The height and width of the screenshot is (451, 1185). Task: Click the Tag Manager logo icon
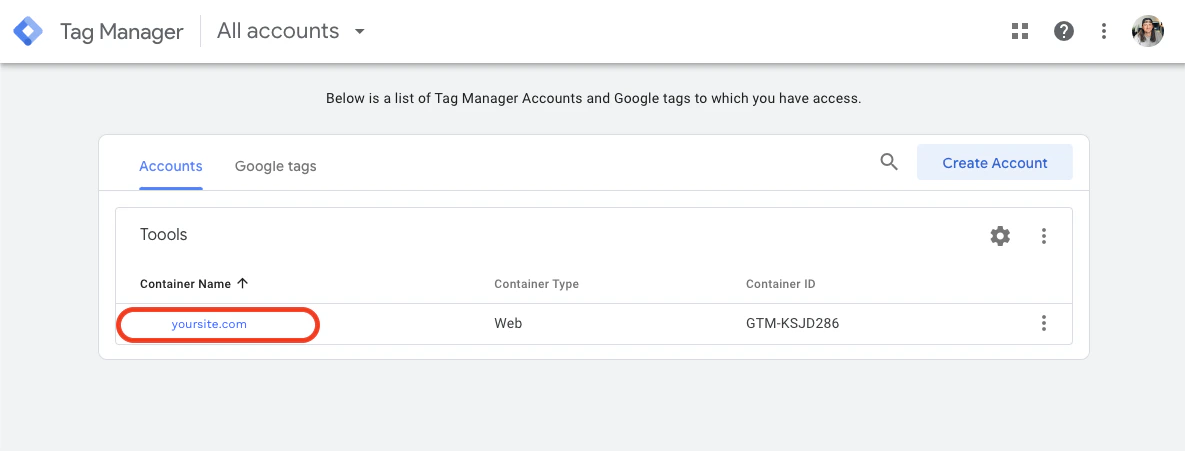pos(28,31)
